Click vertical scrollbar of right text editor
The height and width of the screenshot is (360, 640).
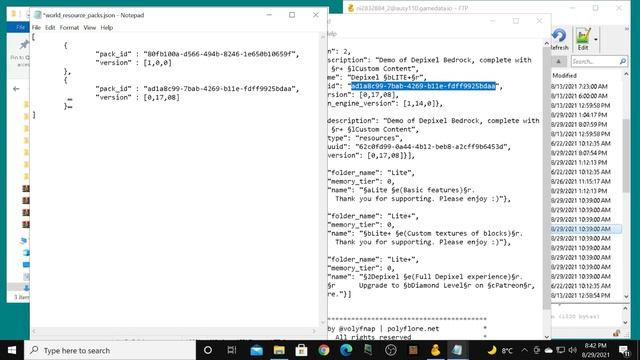click(x=547, y=178)
